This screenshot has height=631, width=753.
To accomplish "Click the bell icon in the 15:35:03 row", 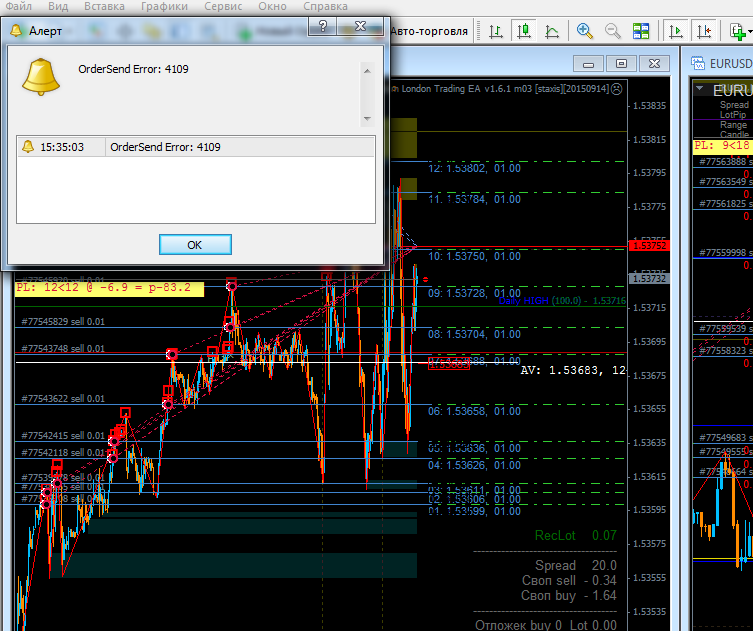I will (x=28, y=146).
